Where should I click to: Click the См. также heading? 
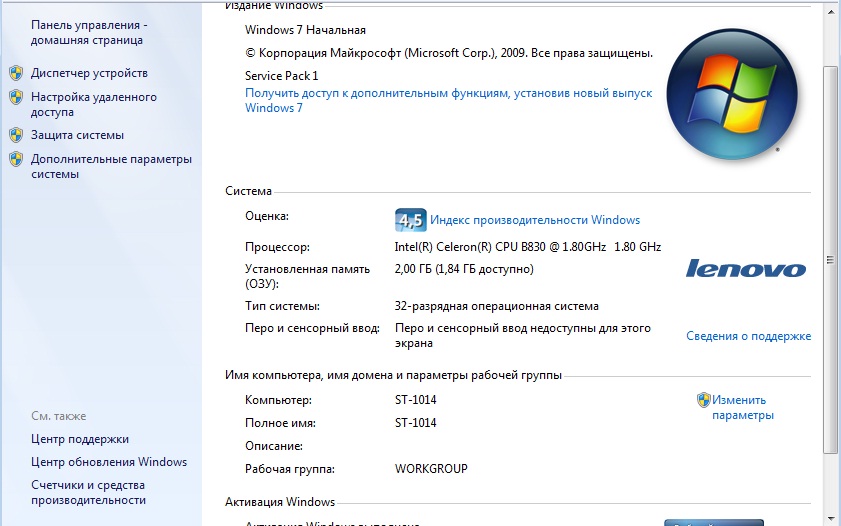(58, 416)
